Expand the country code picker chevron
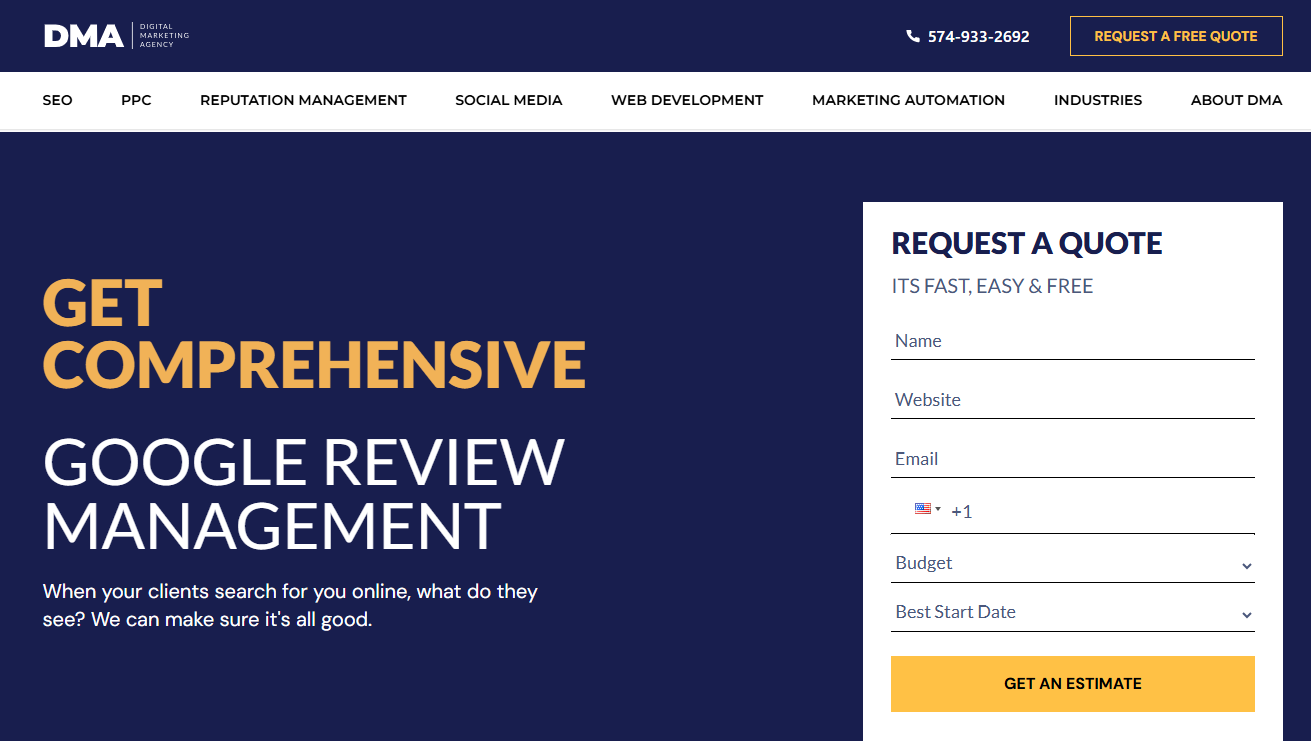The height and width of the screenshot is (741, 1311). tap(936, 509)
